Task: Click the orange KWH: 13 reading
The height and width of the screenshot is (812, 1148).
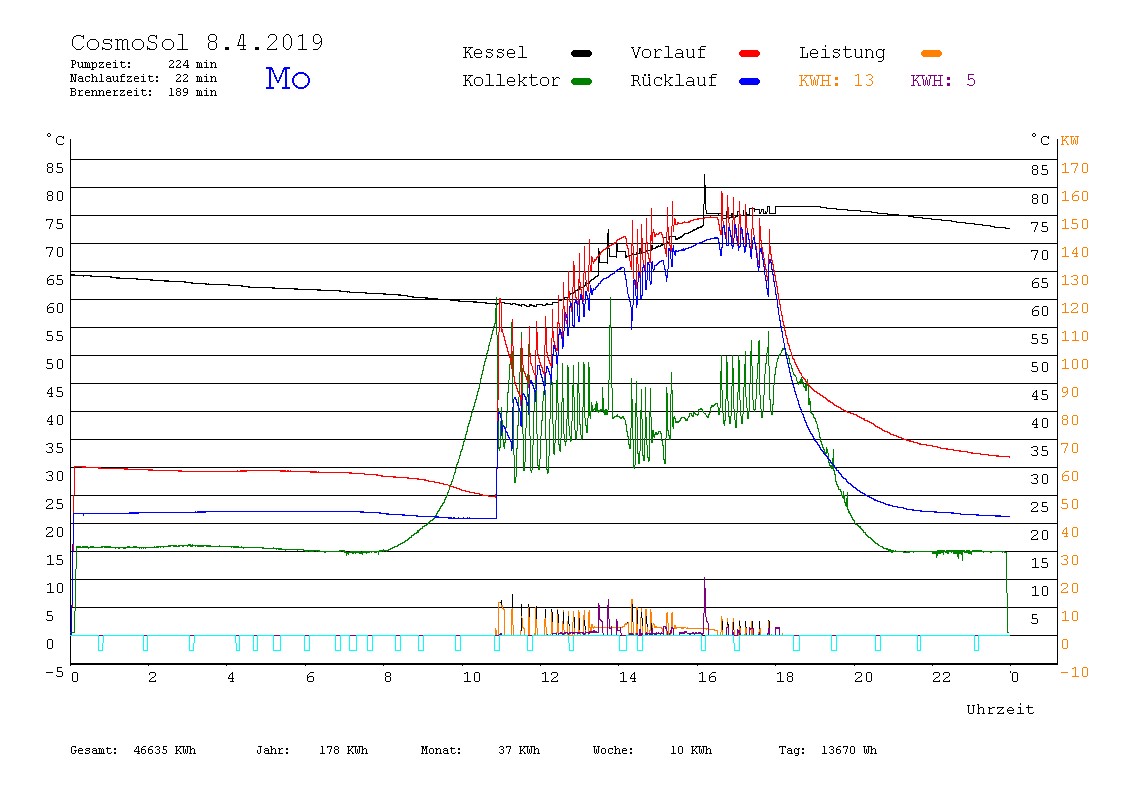Action: point(836,81)
